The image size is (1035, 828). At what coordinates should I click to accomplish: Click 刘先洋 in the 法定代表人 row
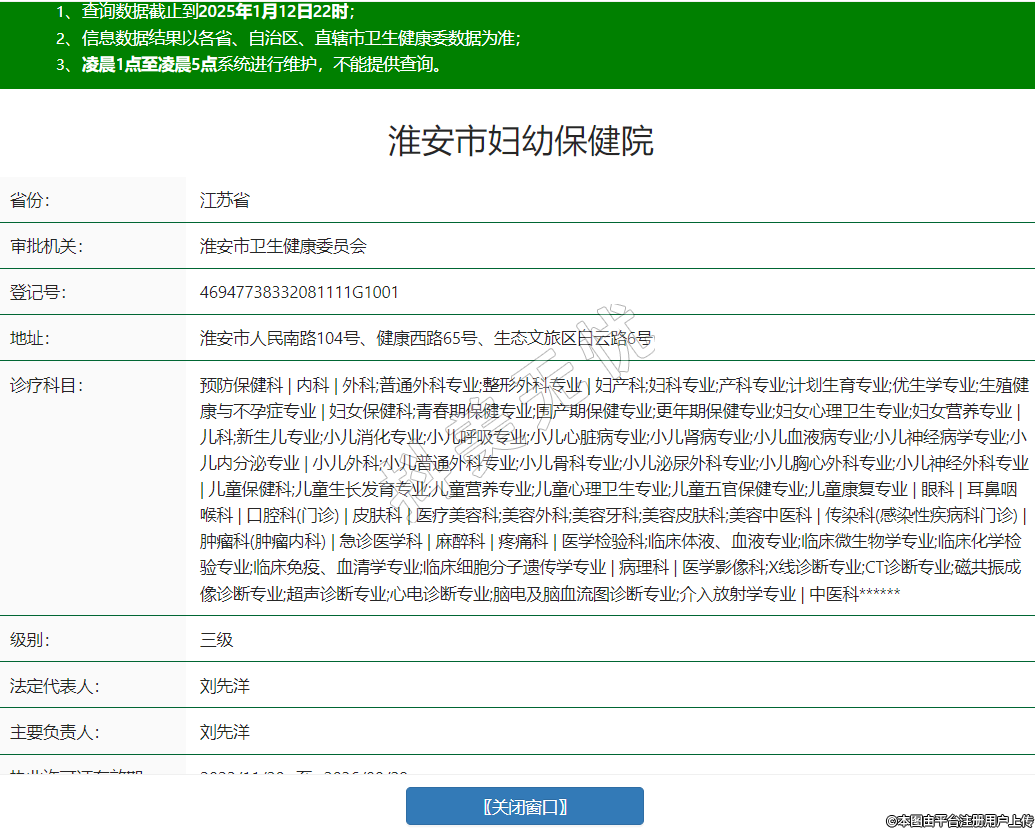[224, 686]
